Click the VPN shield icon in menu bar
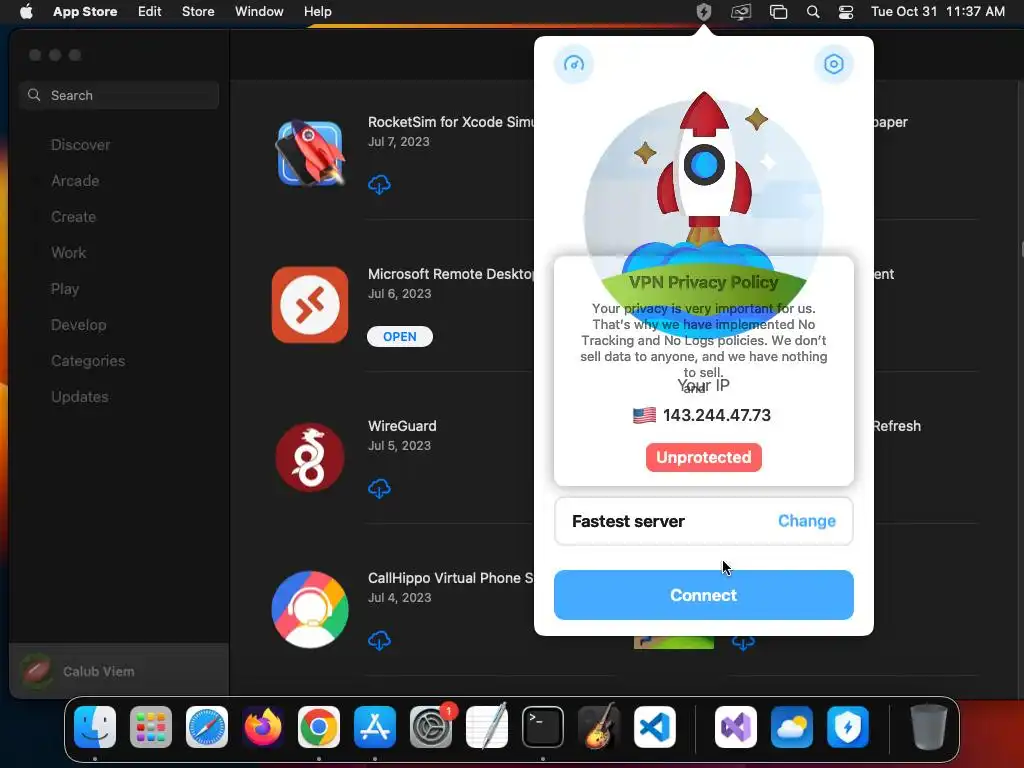1024x768 pixels. pos(703,12)
